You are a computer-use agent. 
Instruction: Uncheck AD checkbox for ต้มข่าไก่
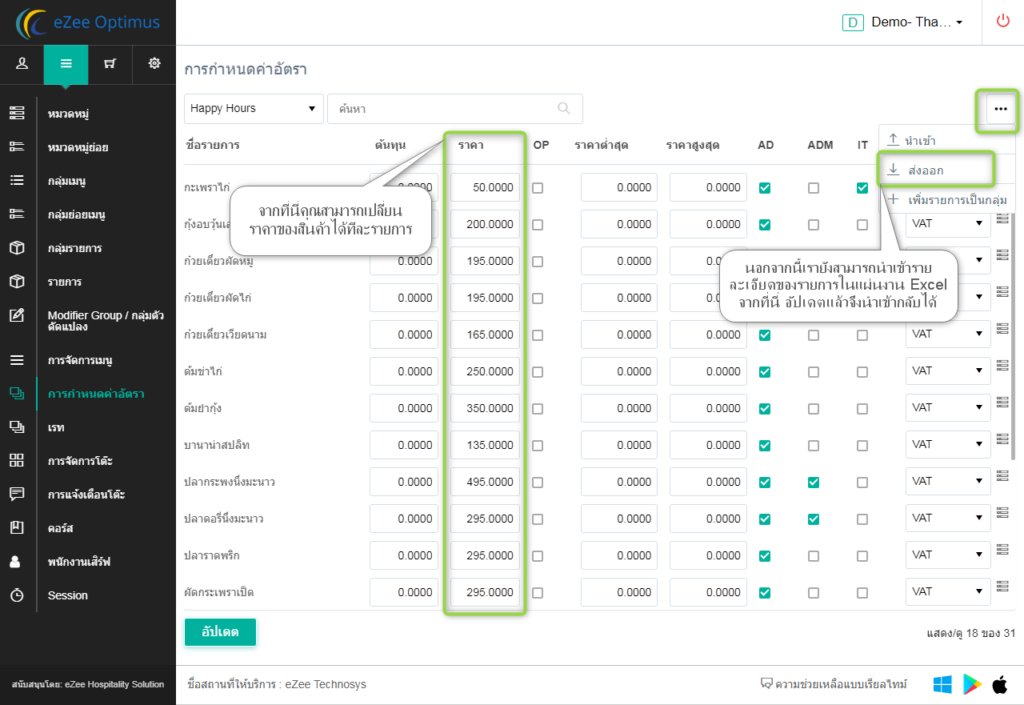(x=765, y=372)
